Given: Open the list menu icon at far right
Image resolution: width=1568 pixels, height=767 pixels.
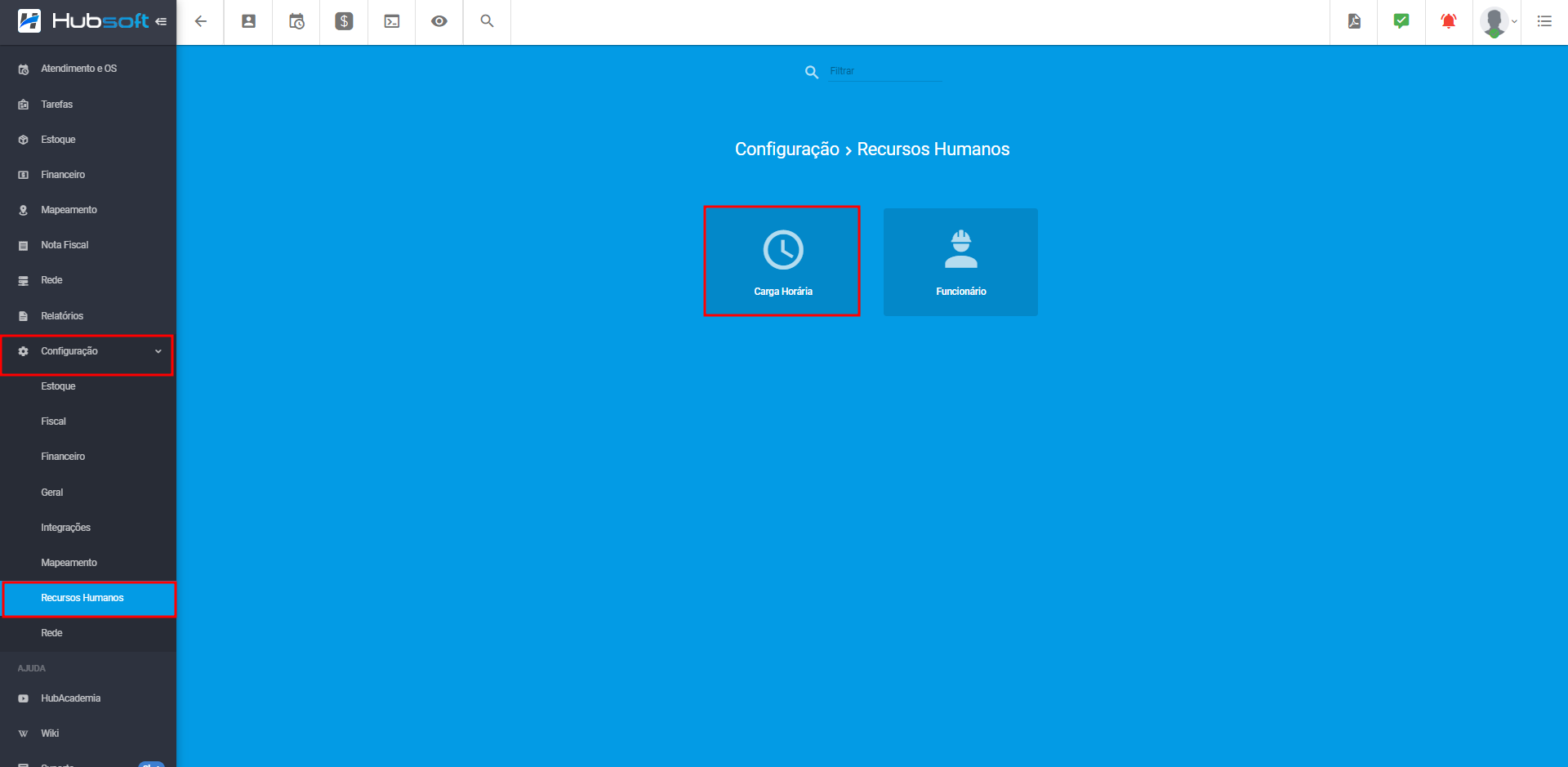Looking at the screenshot, I should point(1544,21).
